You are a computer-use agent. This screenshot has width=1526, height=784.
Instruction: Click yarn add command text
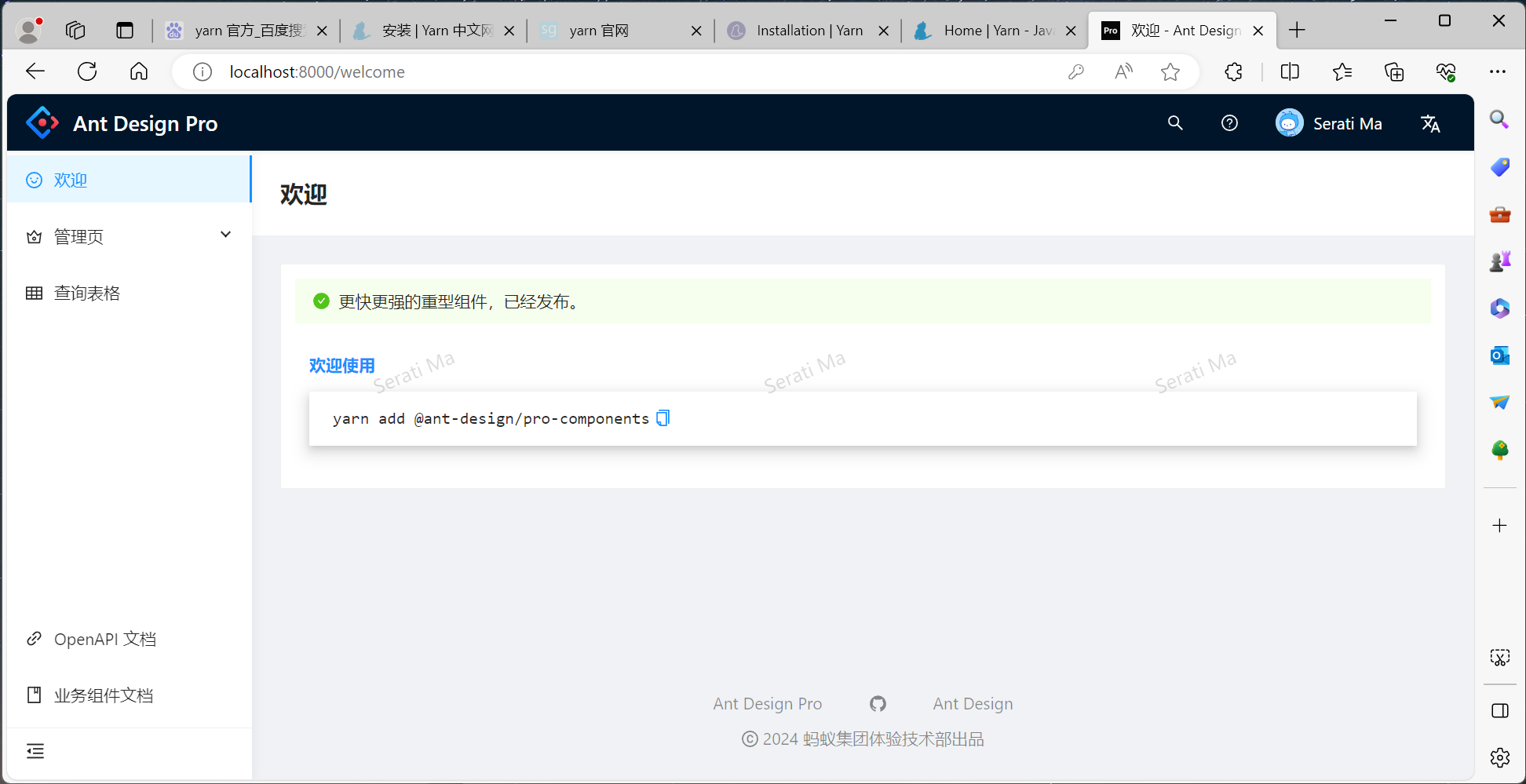[491, 418]
